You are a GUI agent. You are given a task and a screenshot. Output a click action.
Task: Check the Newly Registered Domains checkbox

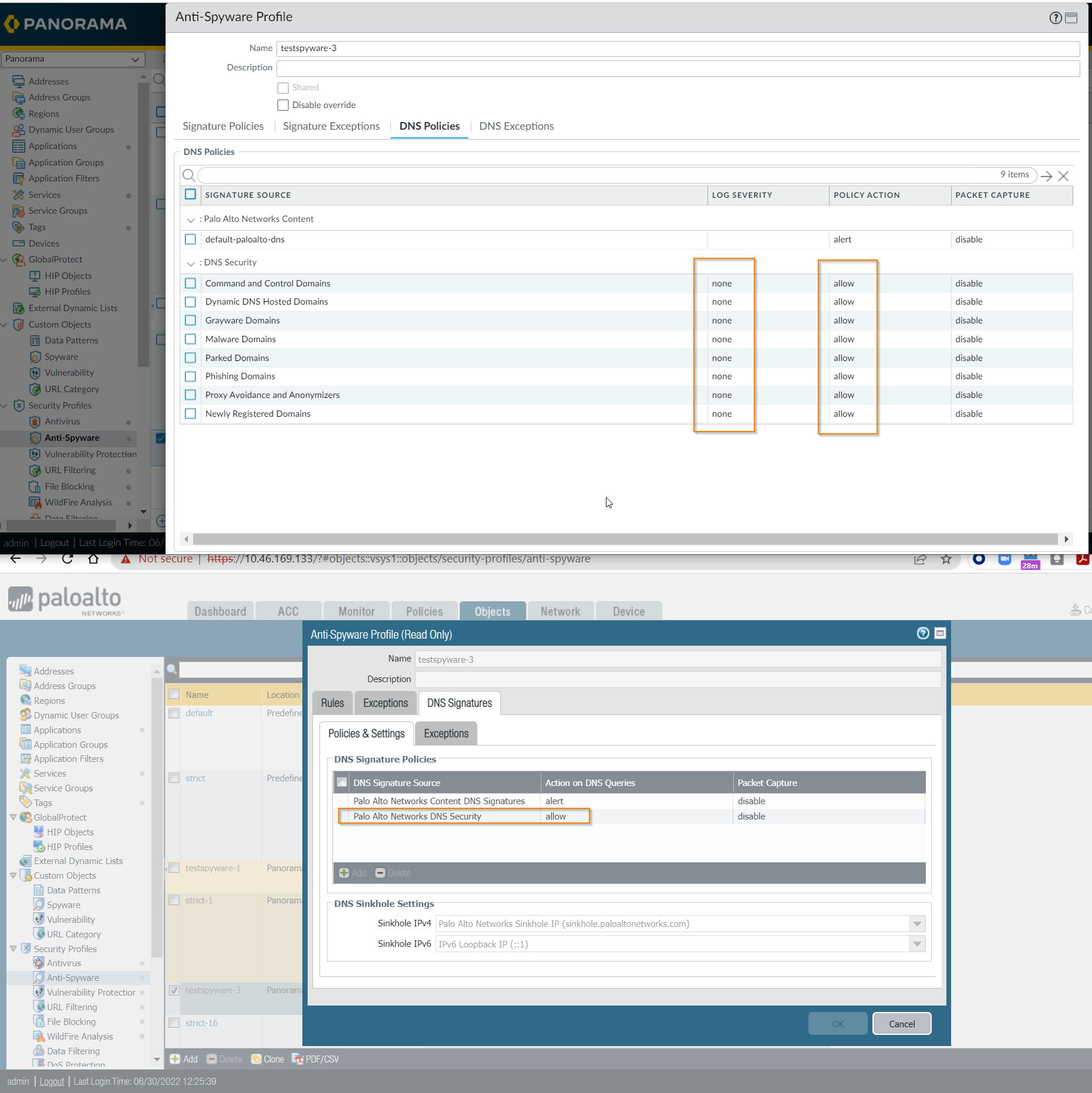click(190, 414)
